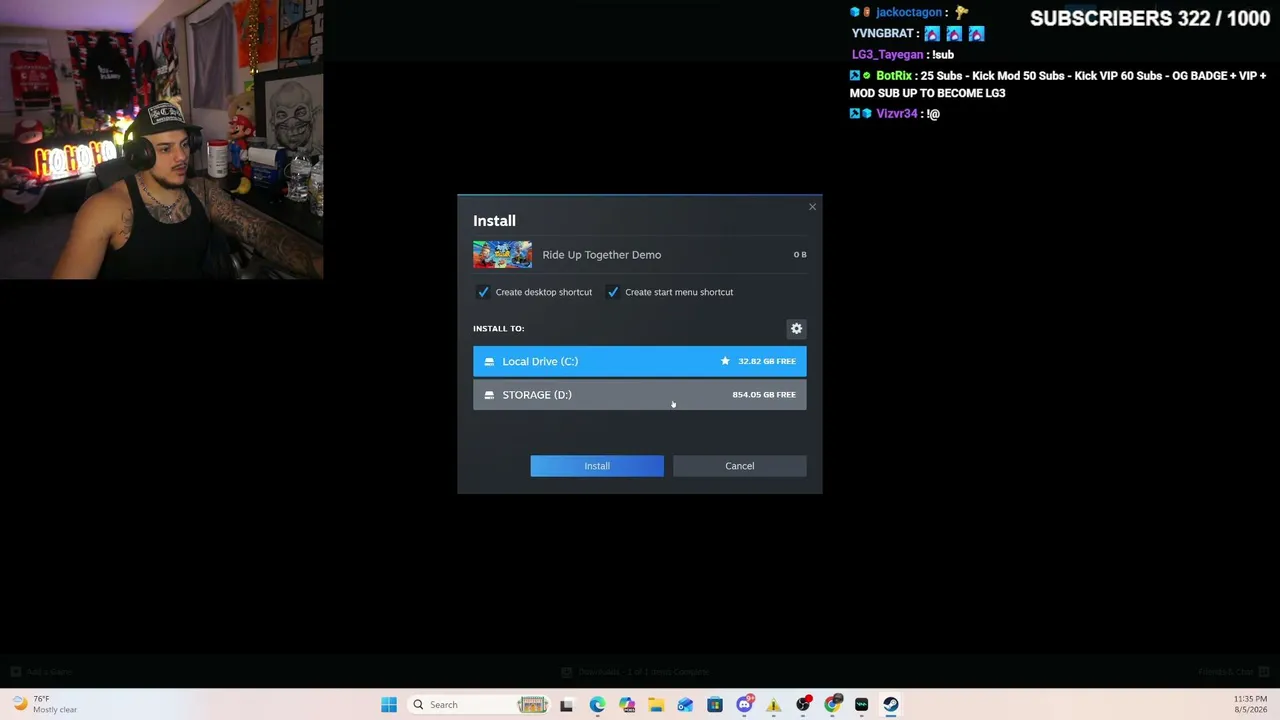Open File Explorer from taskbar
Screen dimensions: 1280x720
656,705
